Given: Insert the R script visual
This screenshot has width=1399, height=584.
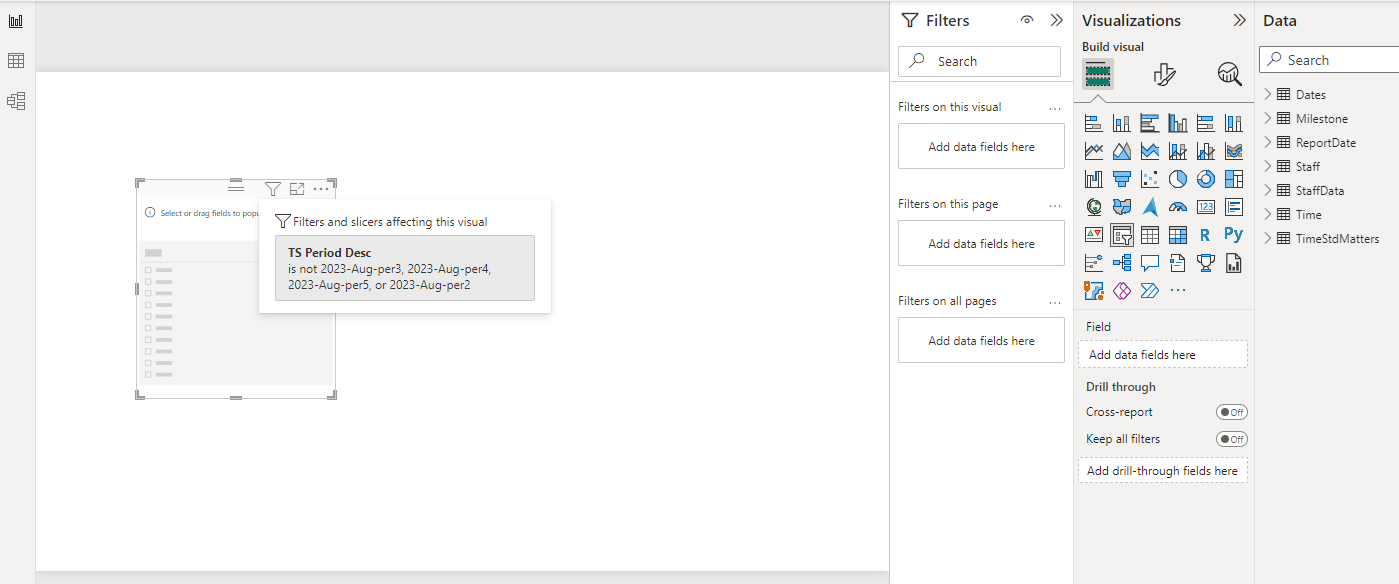Looking at the screenshot, I should pyautogui.click(x=1206, y=235).
